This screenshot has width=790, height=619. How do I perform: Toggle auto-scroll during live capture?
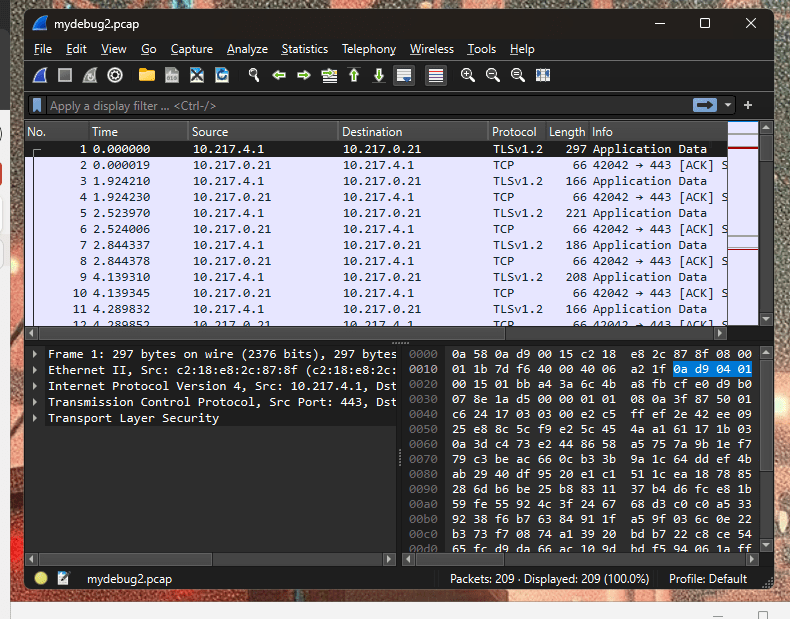pos(404,76)
